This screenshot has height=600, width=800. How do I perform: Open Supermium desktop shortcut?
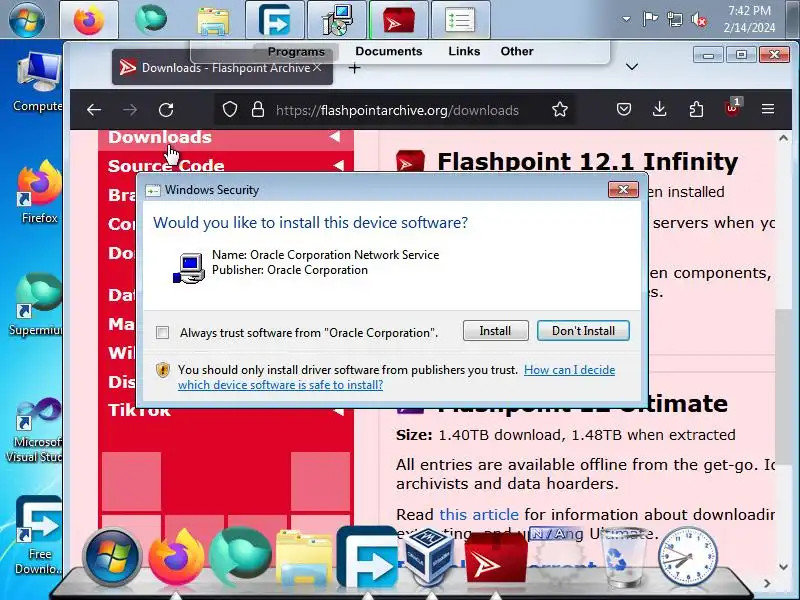(38, 304)
